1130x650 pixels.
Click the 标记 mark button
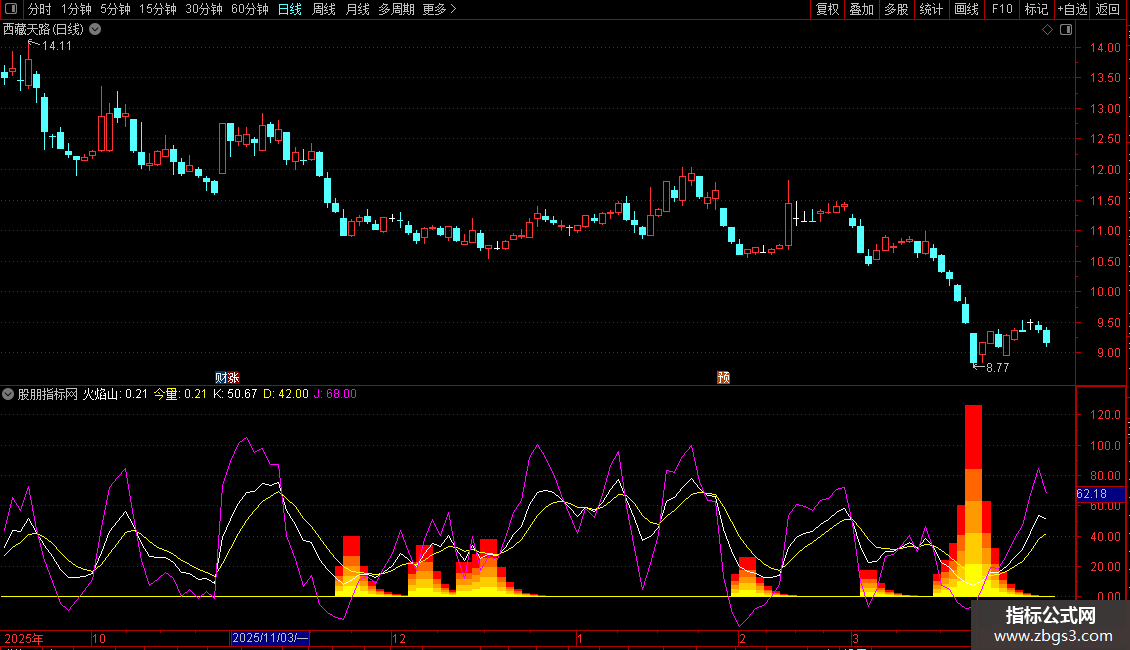[x=1036, y=9]
